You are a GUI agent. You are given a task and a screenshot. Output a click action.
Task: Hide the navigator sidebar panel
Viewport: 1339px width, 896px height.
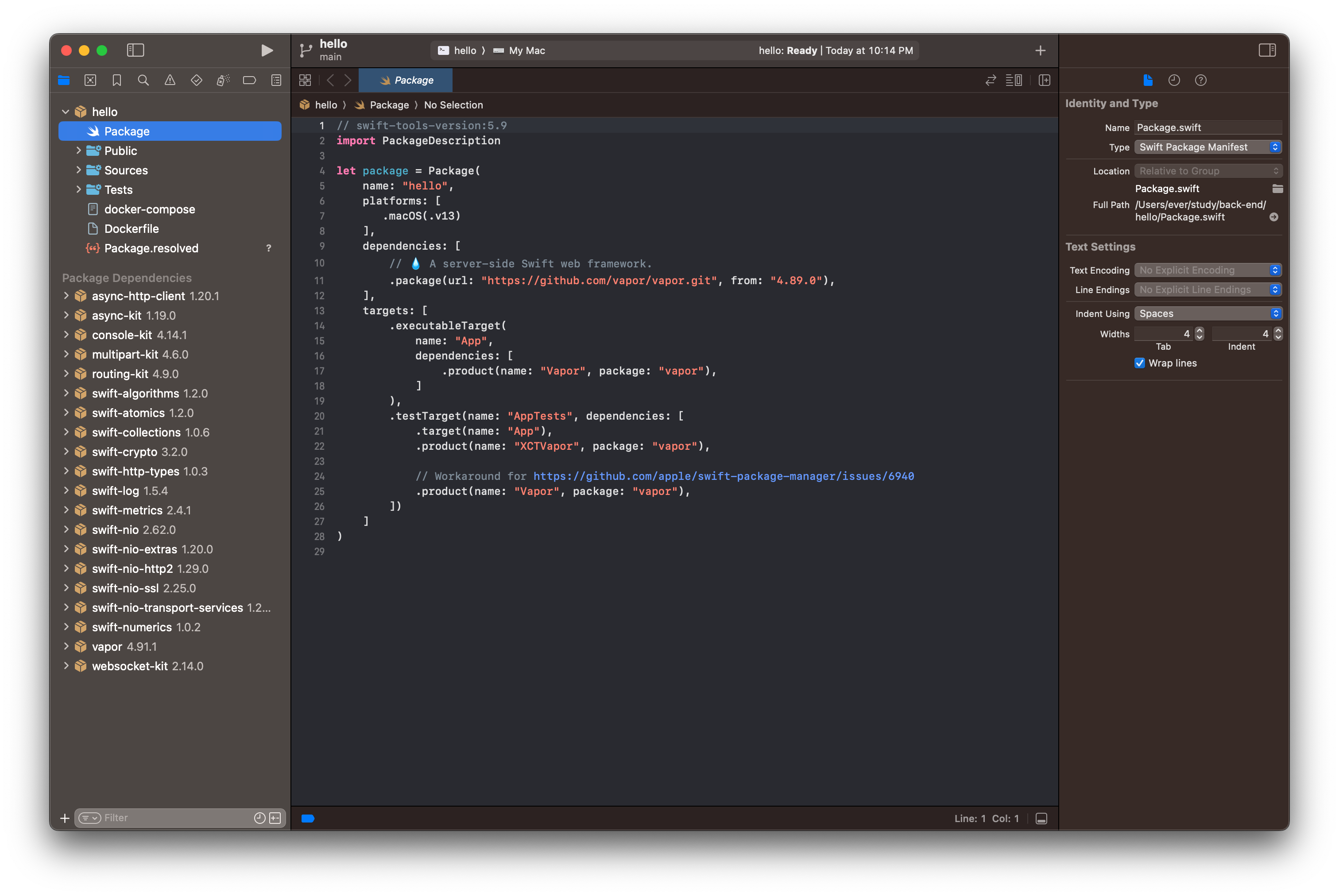(135, 50)
